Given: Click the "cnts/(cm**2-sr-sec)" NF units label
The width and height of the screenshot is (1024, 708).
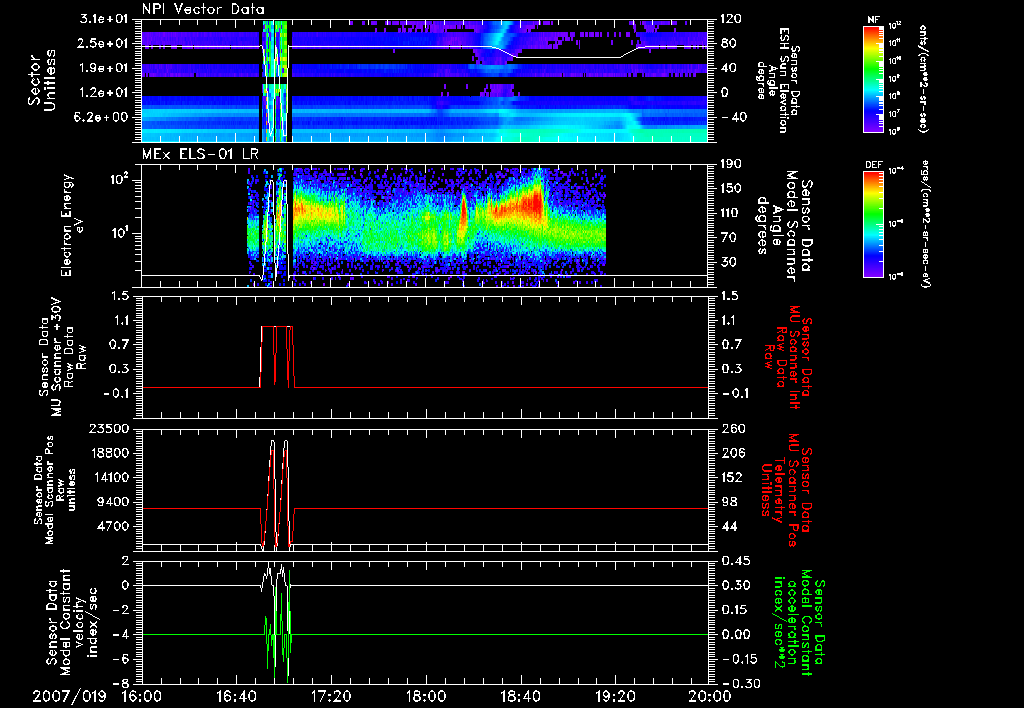Looking at the screenshot, I should point(923,78).
